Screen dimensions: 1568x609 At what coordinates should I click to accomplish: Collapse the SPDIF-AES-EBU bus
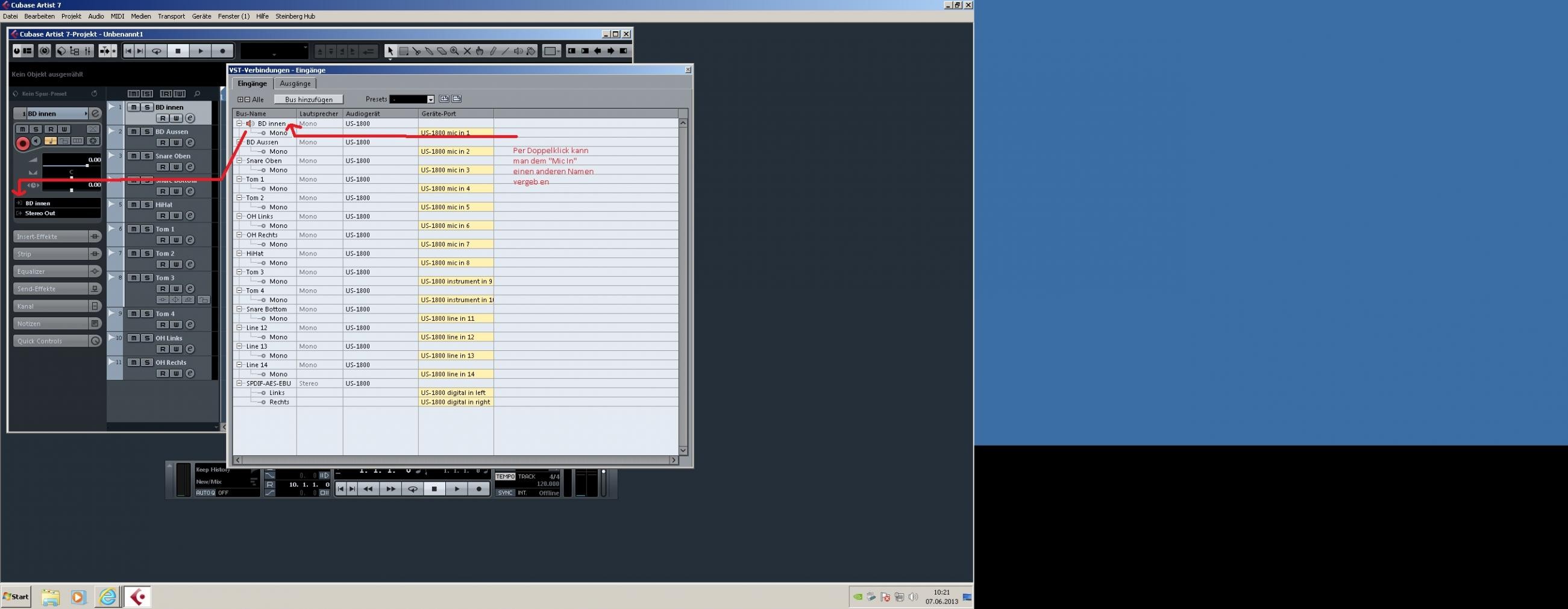(239, 383)
